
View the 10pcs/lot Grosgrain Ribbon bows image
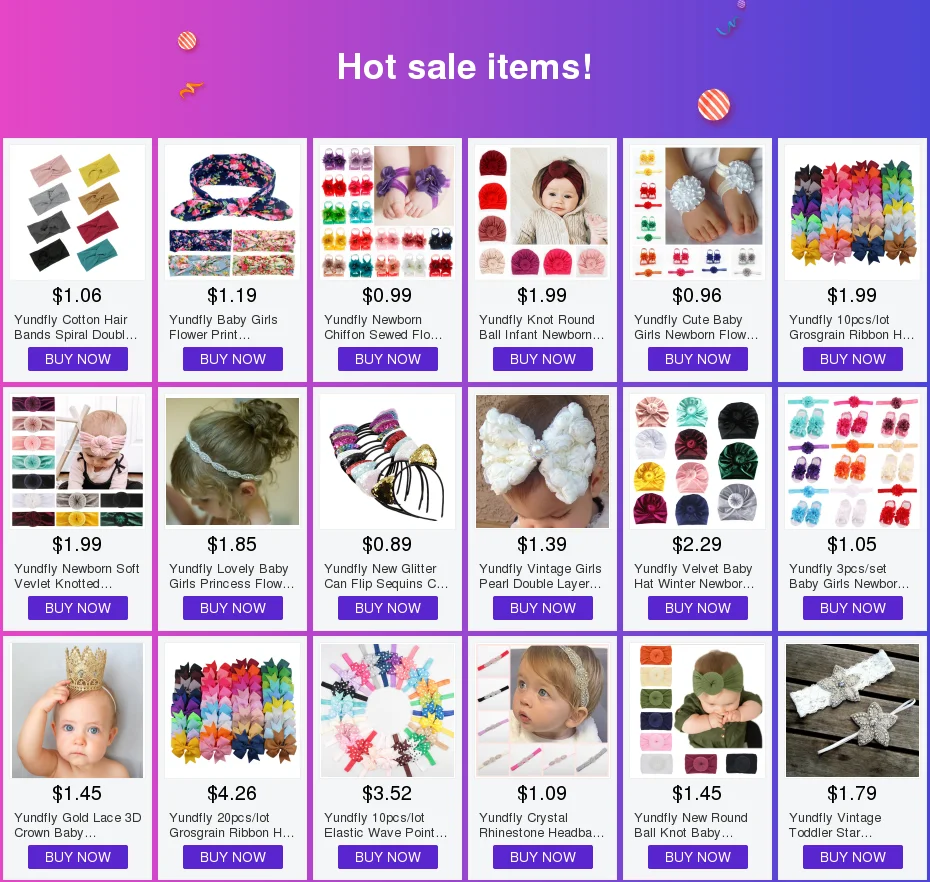coord(852,212)
